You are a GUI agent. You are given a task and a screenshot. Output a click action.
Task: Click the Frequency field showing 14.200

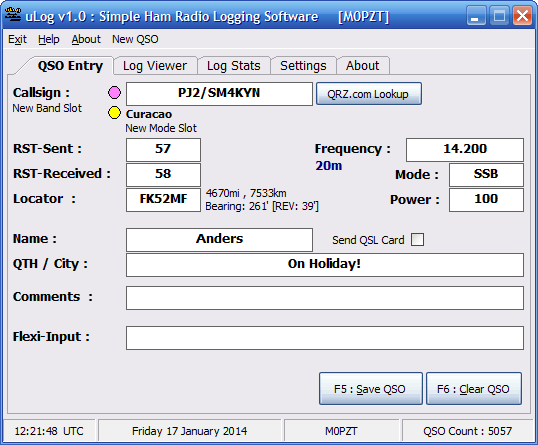[465, 150]
